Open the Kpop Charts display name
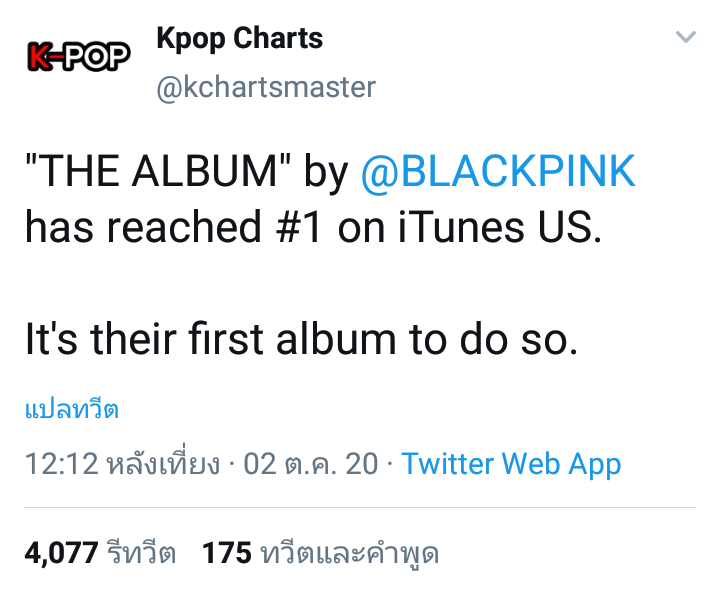Viewport: 720px width, 596px height. (x=239, y=39)
